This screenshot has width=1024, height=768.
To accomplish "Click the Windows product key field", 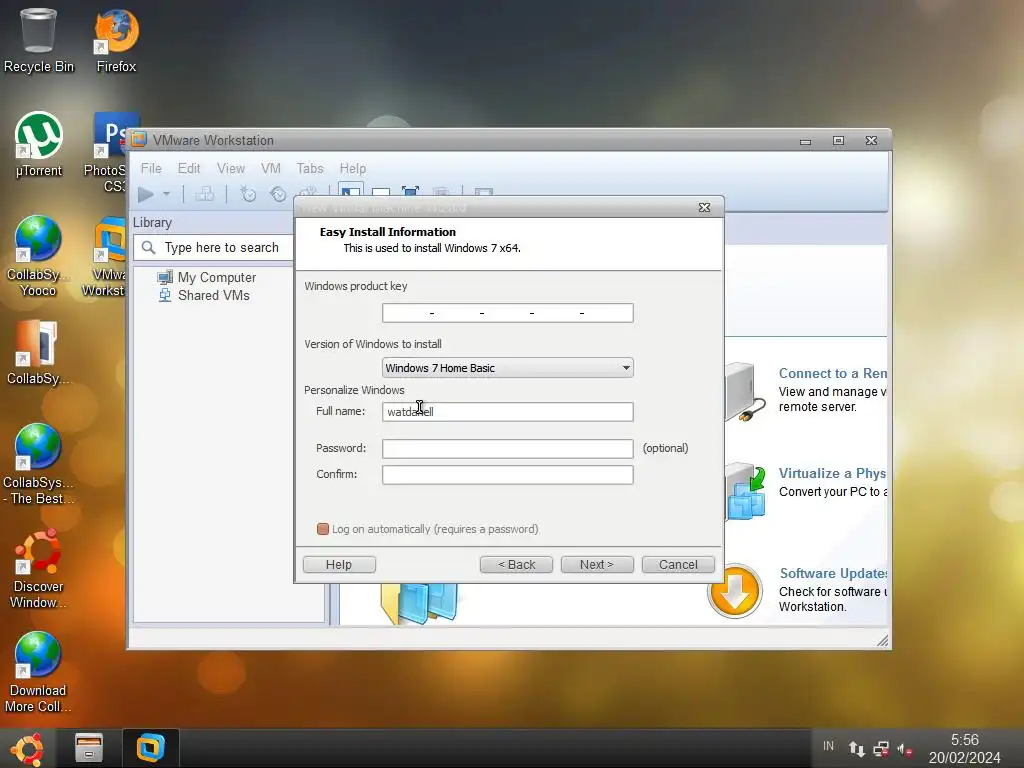I will [507, 313].
